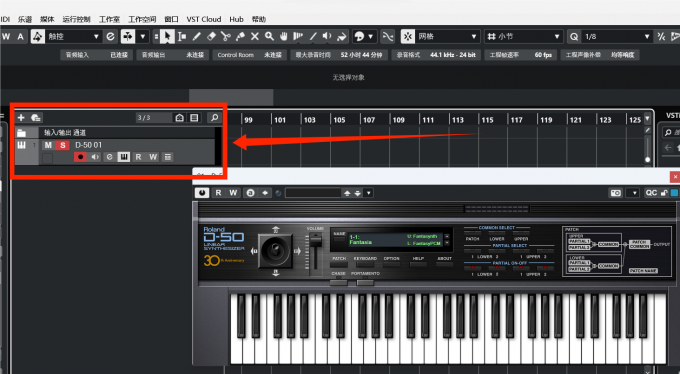Image resolution: width=680 pixels, height=374 pixels.
Task: Click the Add Track plus icon
Action: 21,118
